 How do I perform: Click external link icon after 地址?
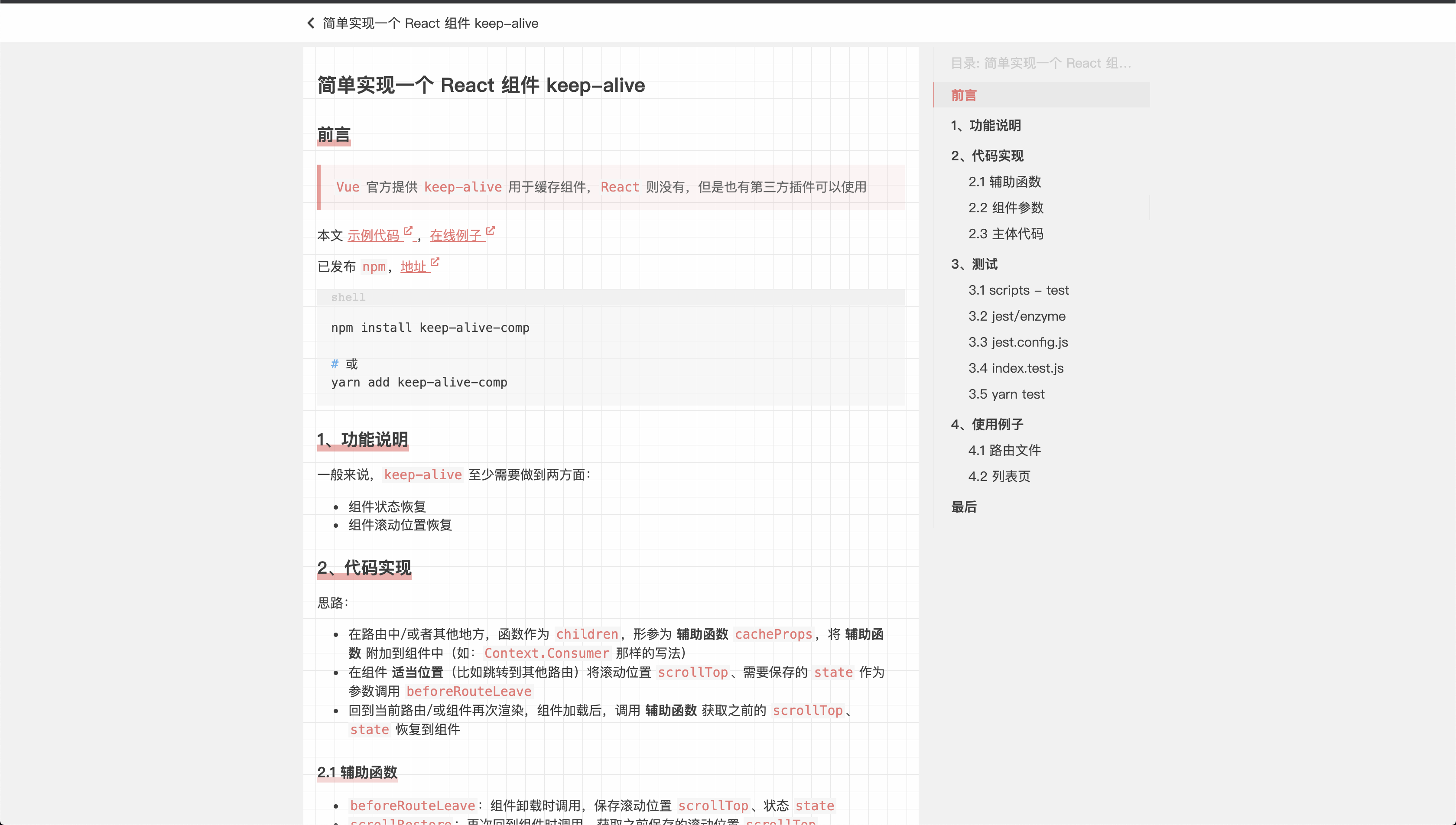pyautogui.click(x=435, y=262)
